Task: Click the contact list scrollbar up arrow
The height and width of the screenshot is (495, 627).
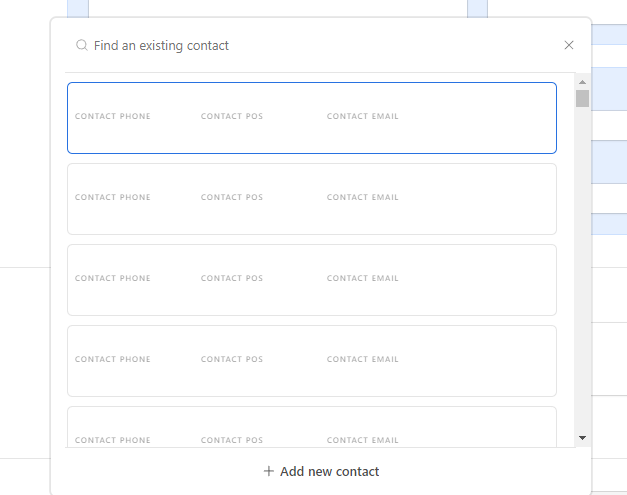Action: [x=582, y=82]
